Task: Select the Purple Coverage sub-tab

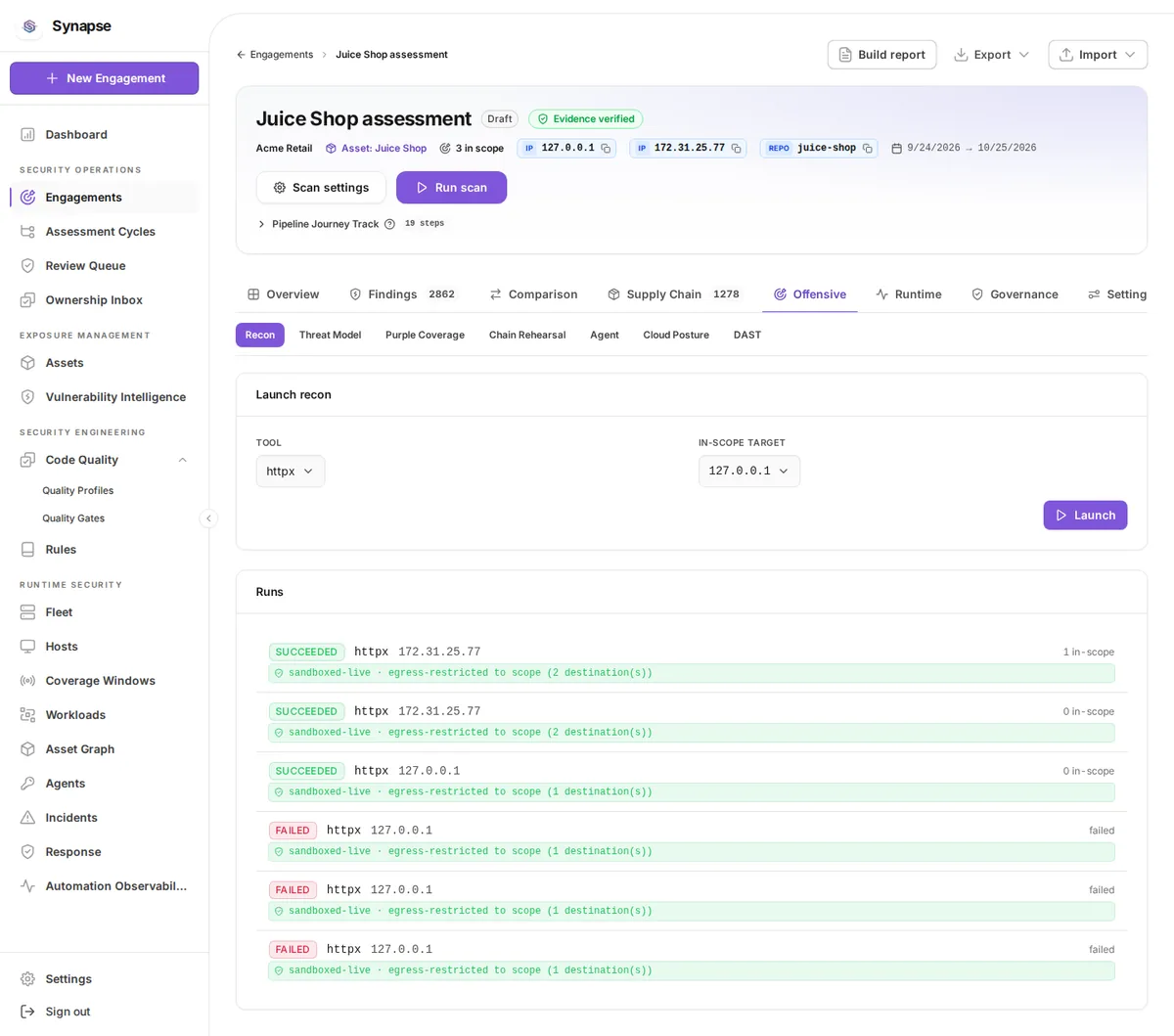Action: click(x=425, y=335)
